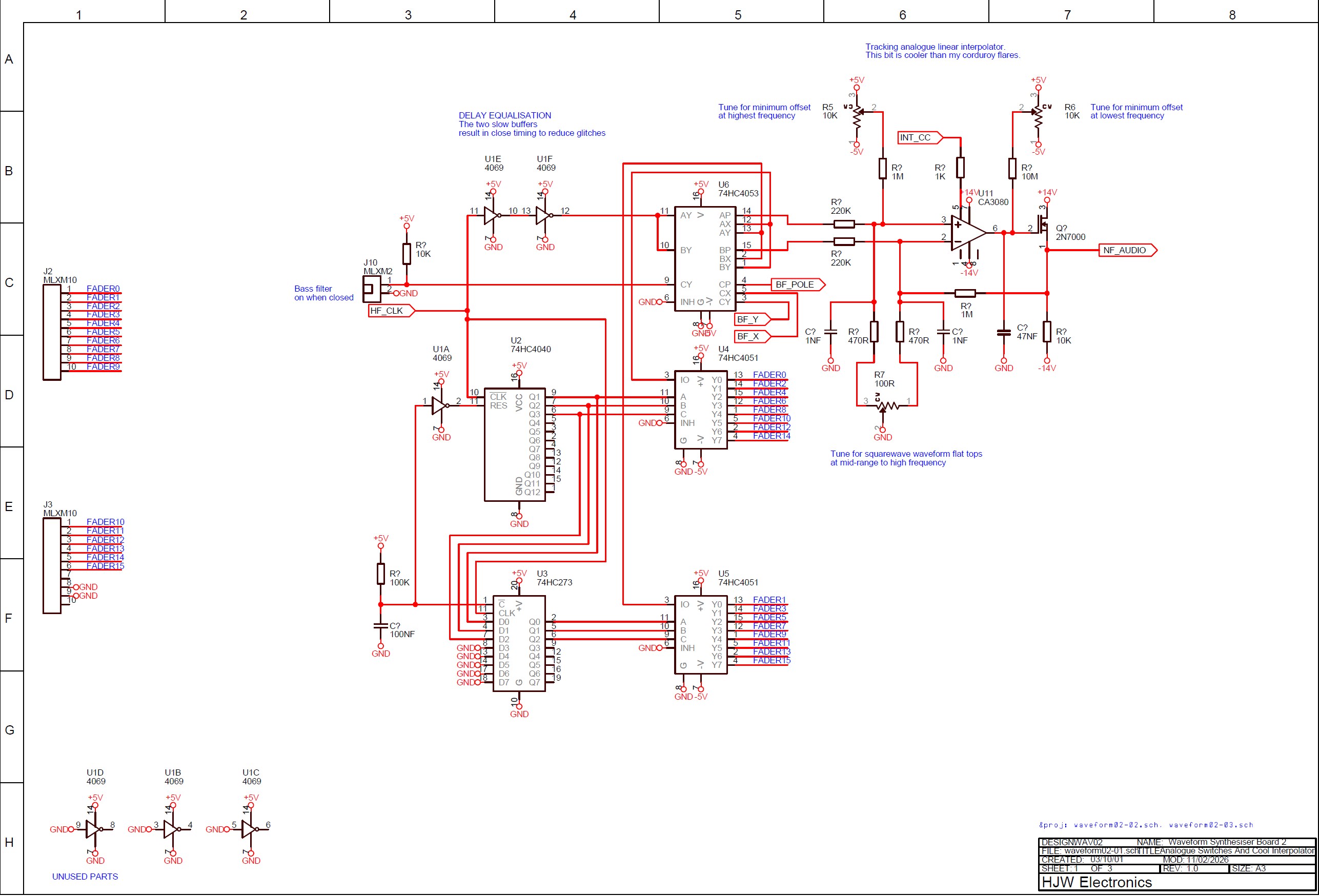This screenshot has width=1319, height=896.
Task: Click the NF_AUDIO output port label
Action: (x=1127, y=250)
